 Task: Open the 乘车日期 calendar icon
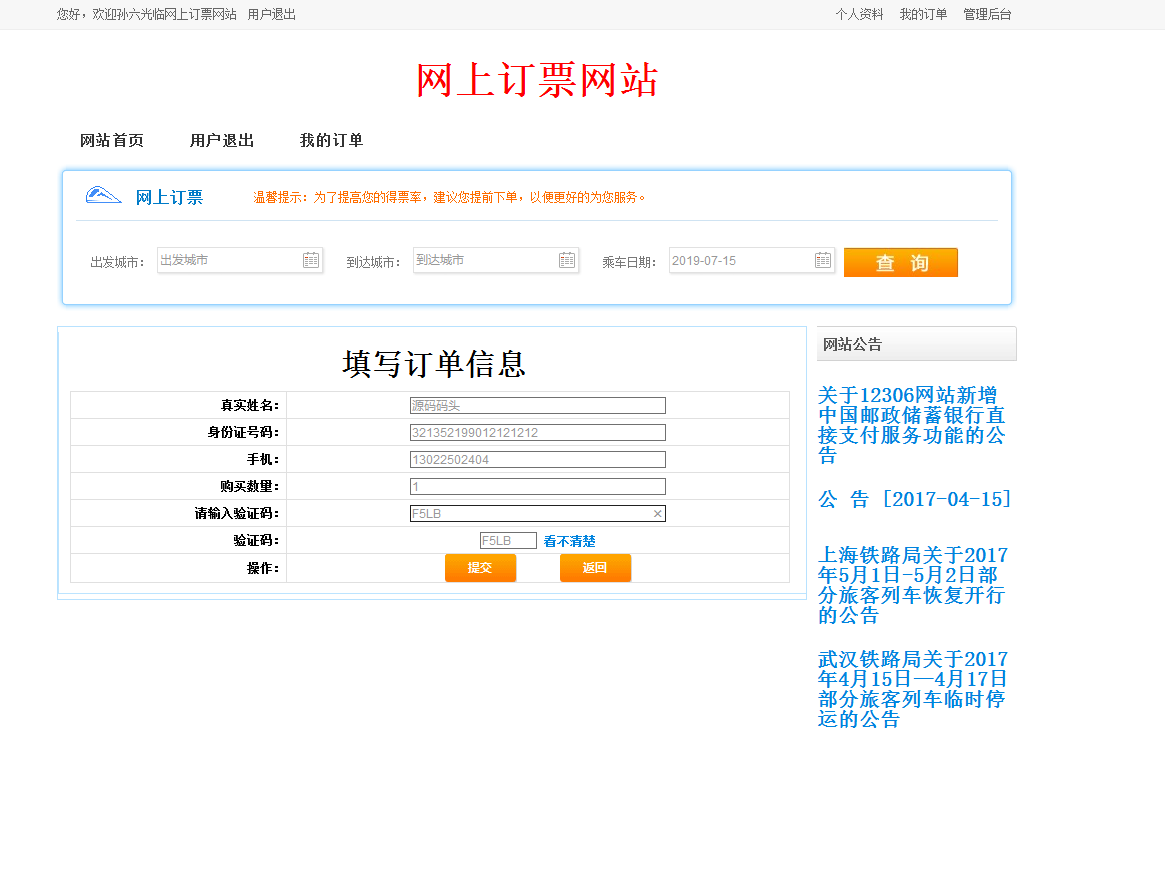tap(823, 259)
